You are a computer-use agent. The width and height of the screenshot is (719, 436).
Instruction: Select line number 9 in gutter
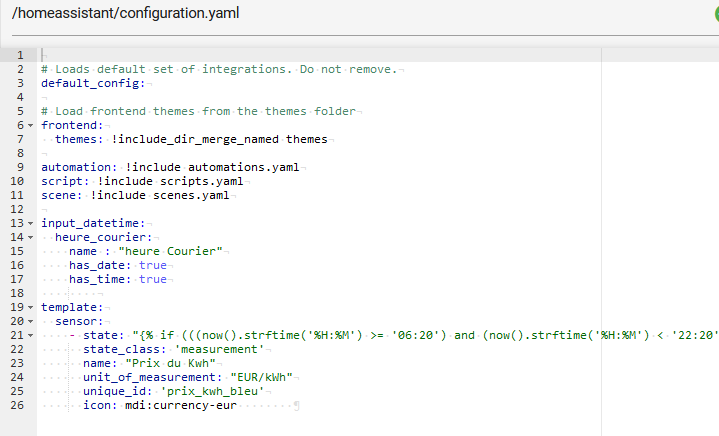(x=20, y=167)
